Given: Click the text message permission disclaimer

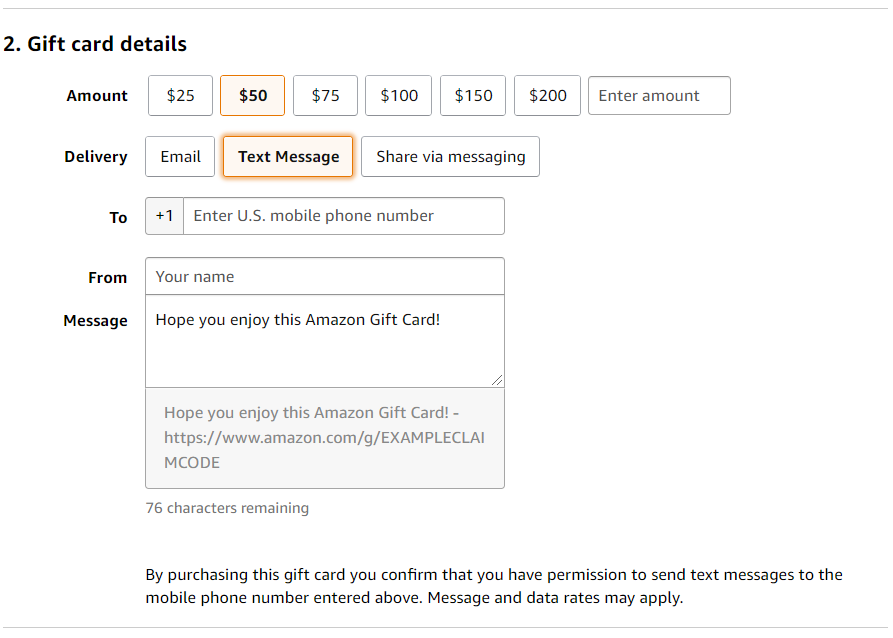Looking at the screenshot, I should (494, 583).
